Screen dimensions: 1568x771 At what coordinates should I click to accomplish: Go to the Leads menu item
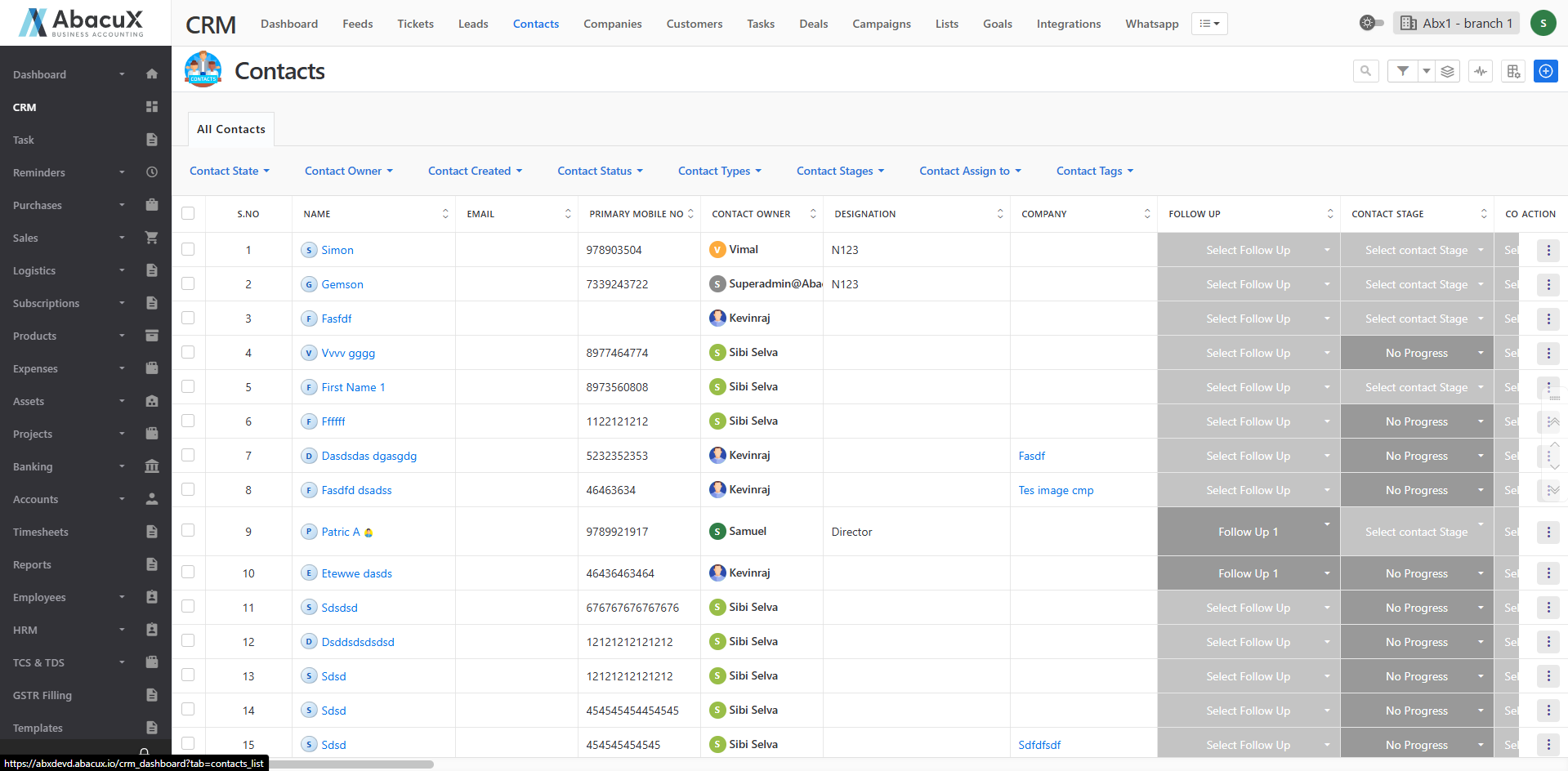pyautogui.click(x=473, y=24)
